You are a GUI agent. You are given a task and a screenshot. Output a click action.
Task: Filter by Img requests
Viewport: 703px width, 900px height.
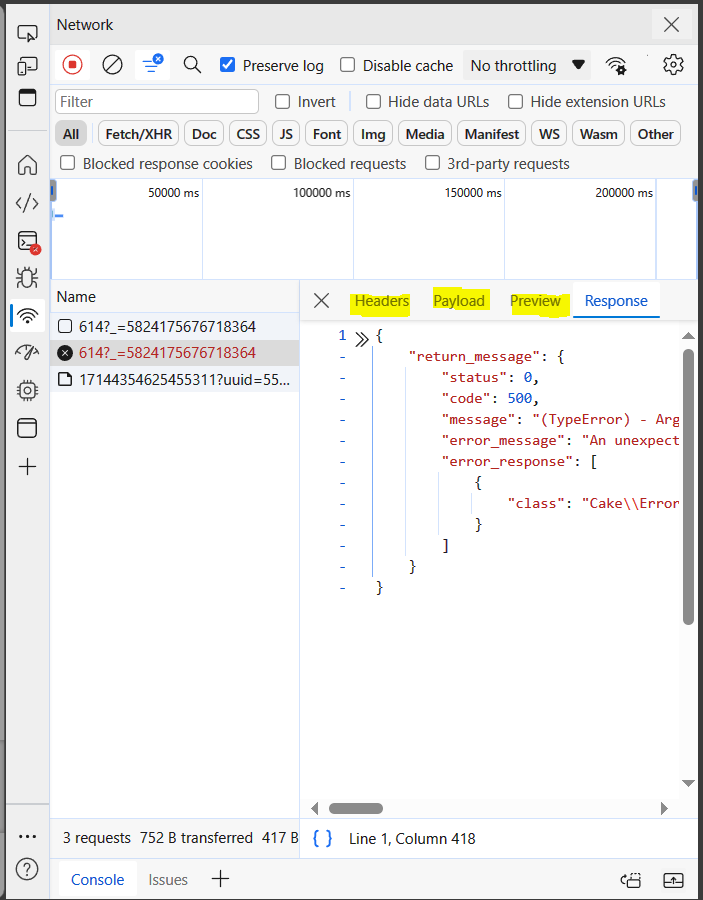(x=373, y=134)
